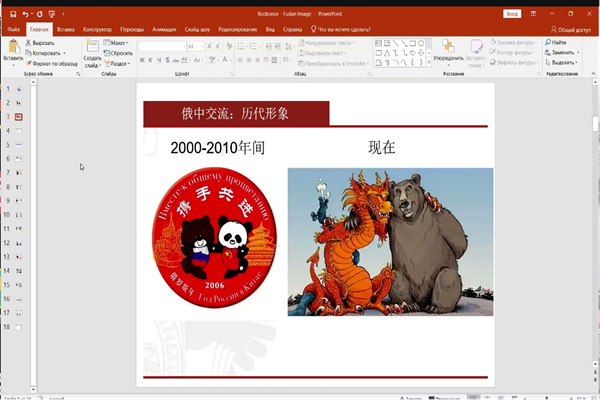Click the Save icon in quick access toolbar
The height and width of the screenshot is (400, 600).
click(13, 14)
